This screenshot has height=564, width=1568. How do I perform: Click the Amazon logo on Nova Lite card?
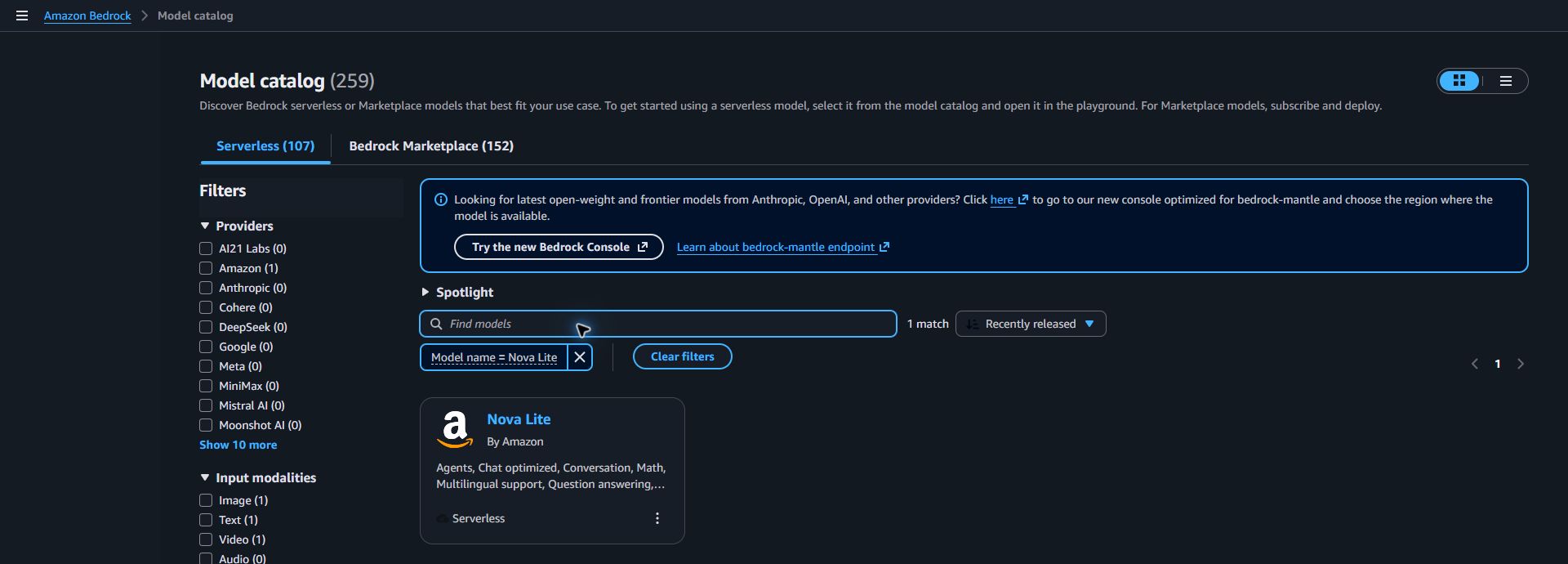click(455, 429)
